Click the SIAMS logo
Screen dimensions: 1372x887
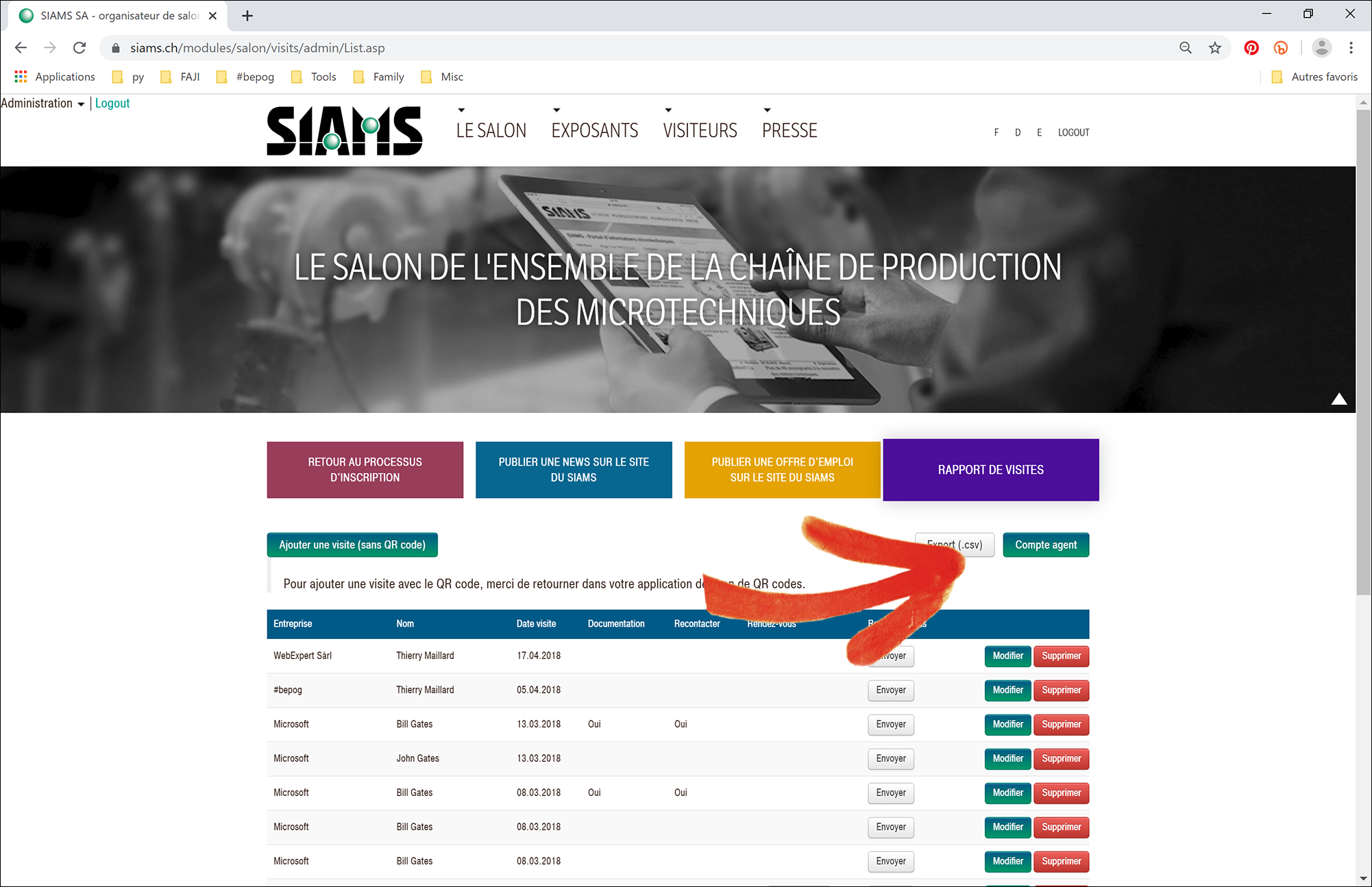345,130
